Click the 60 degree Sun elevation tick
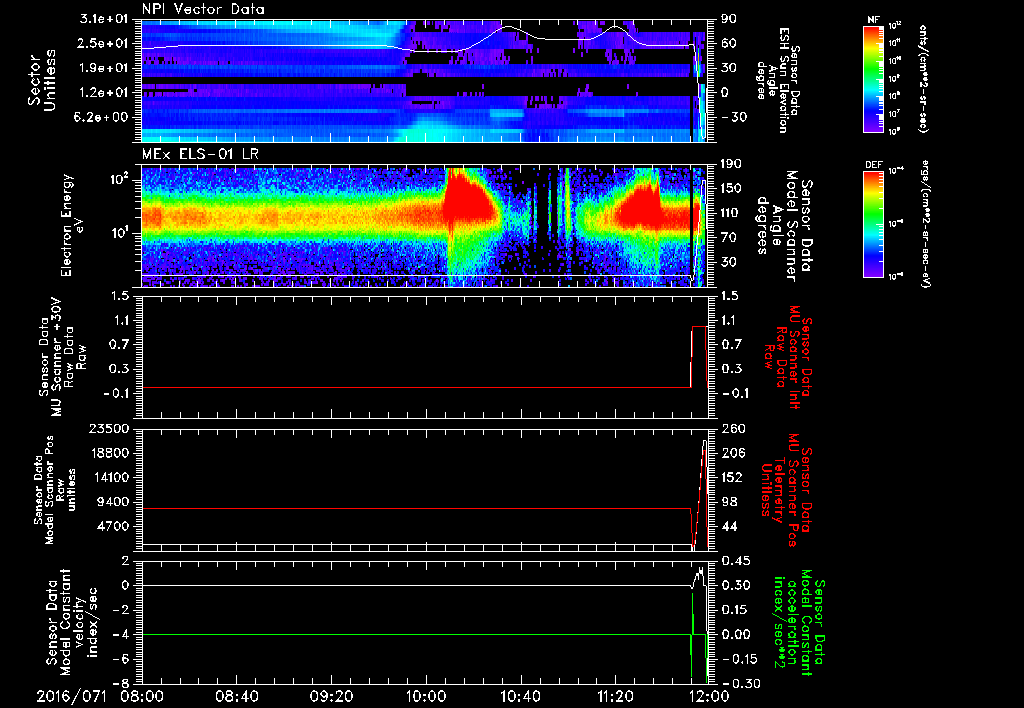This screenshot has width=1024, height=708. [728, 43]
